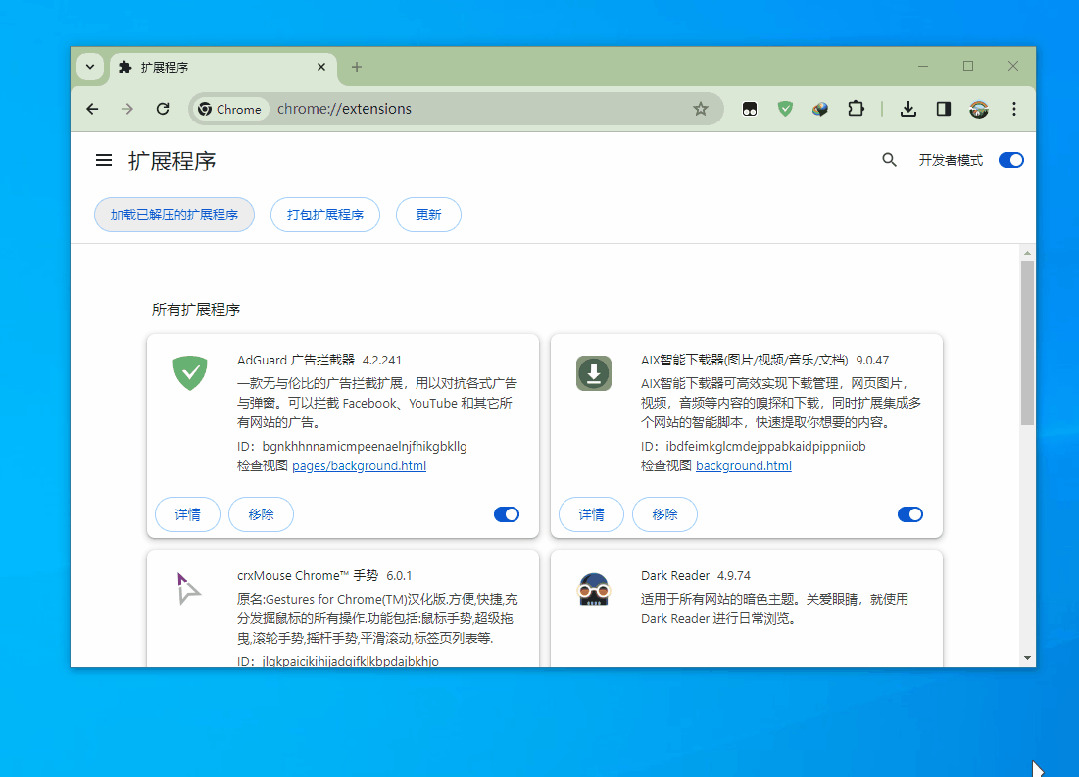Remove AdGuard with 移除 button

coord(261,514)
